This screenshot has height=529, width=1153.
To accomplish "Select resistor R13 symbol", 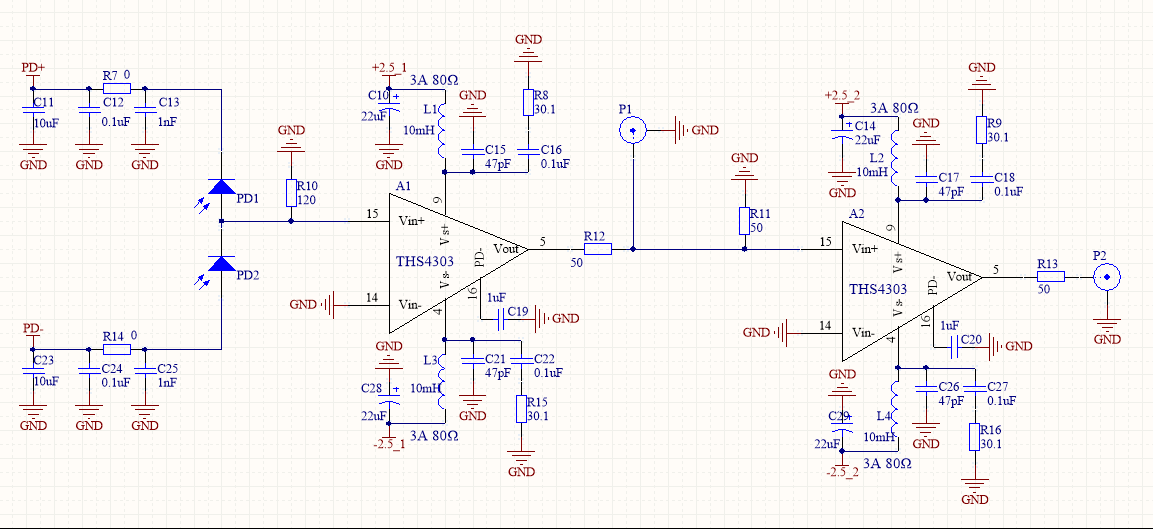I will [x=1052, y=277].
